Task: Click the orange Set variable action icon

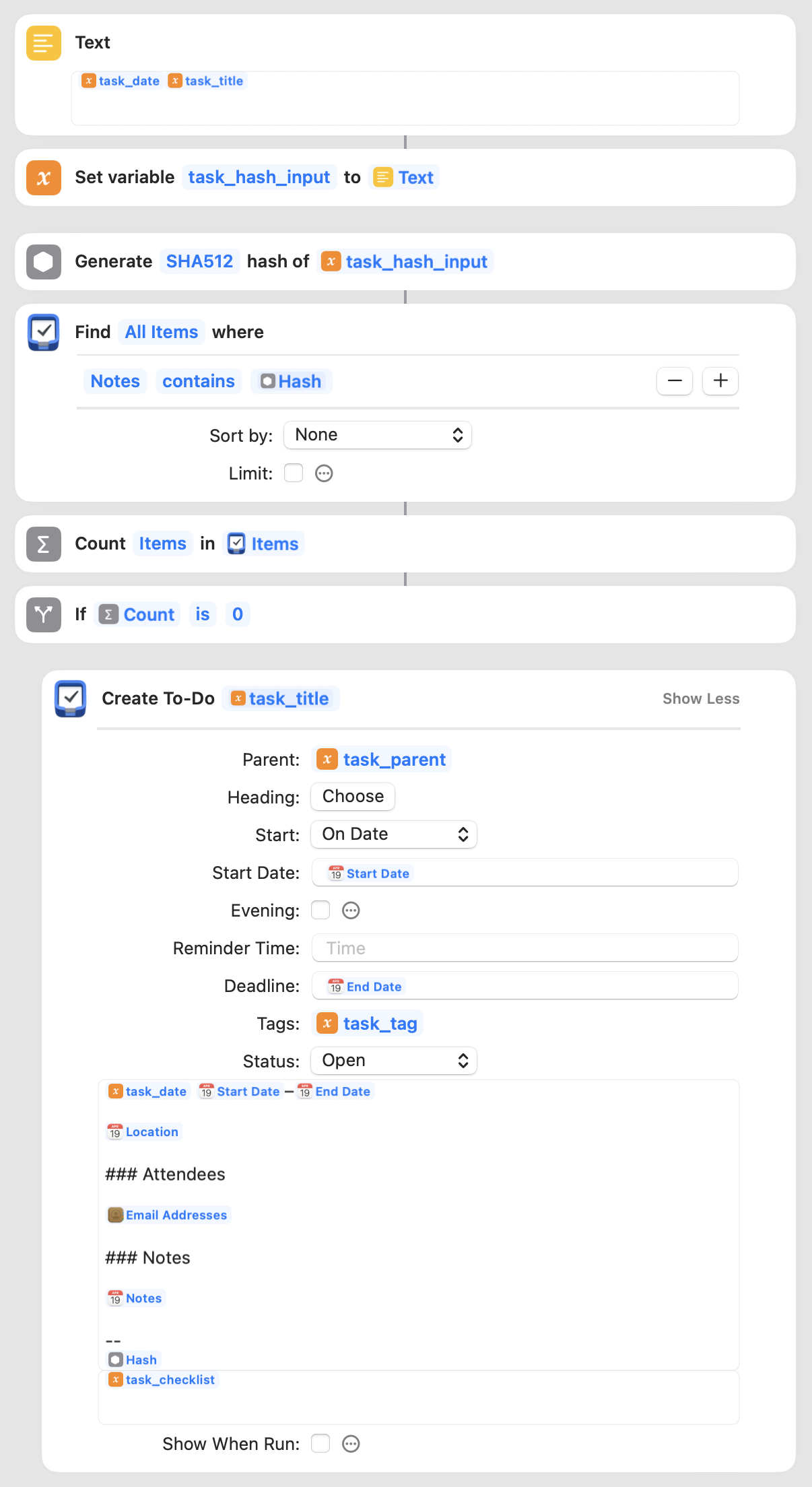Action: click(44, 178)
